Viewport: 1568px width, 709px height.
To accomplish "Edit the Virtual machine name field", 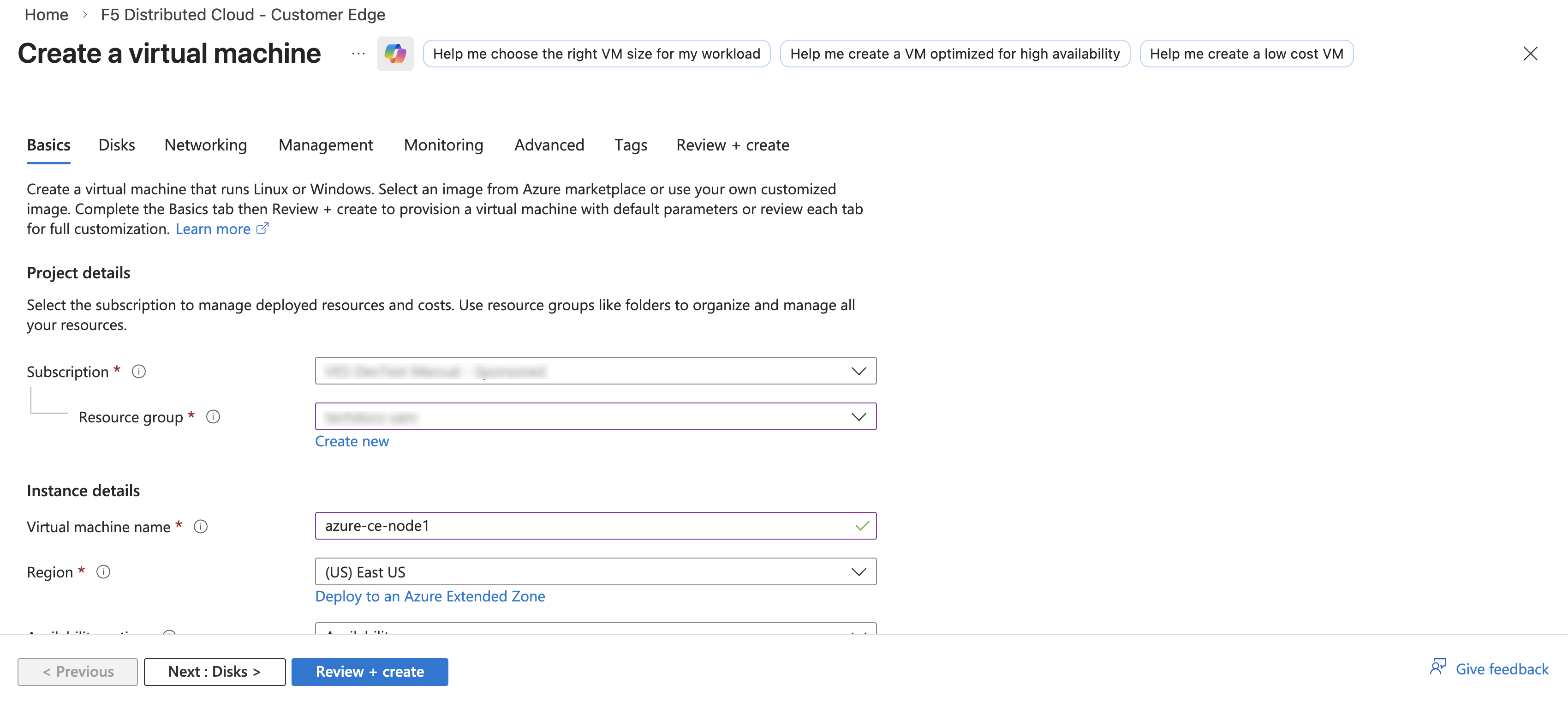I will (595, 526).
